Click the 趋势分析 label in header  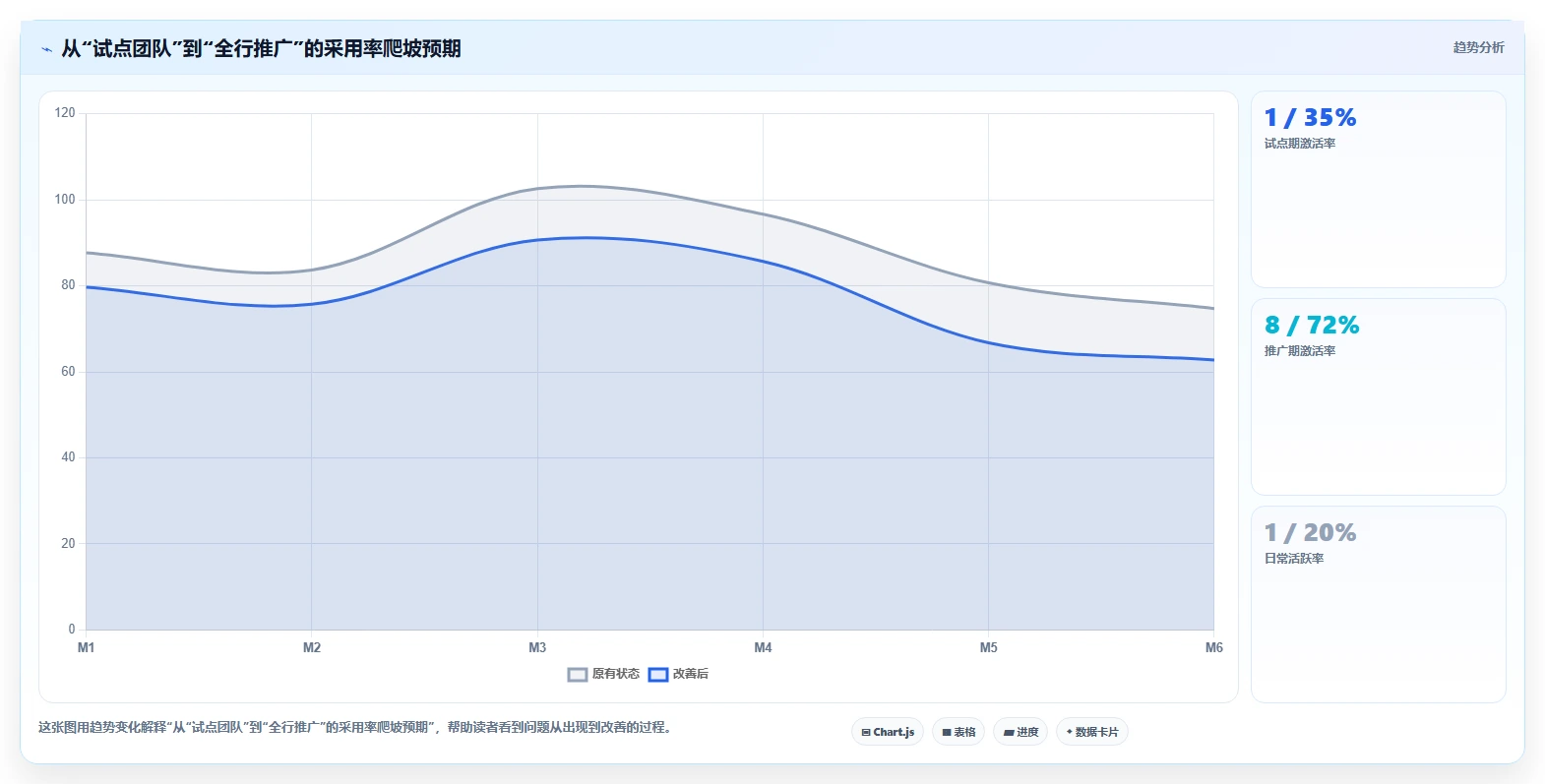point(1478,47)
